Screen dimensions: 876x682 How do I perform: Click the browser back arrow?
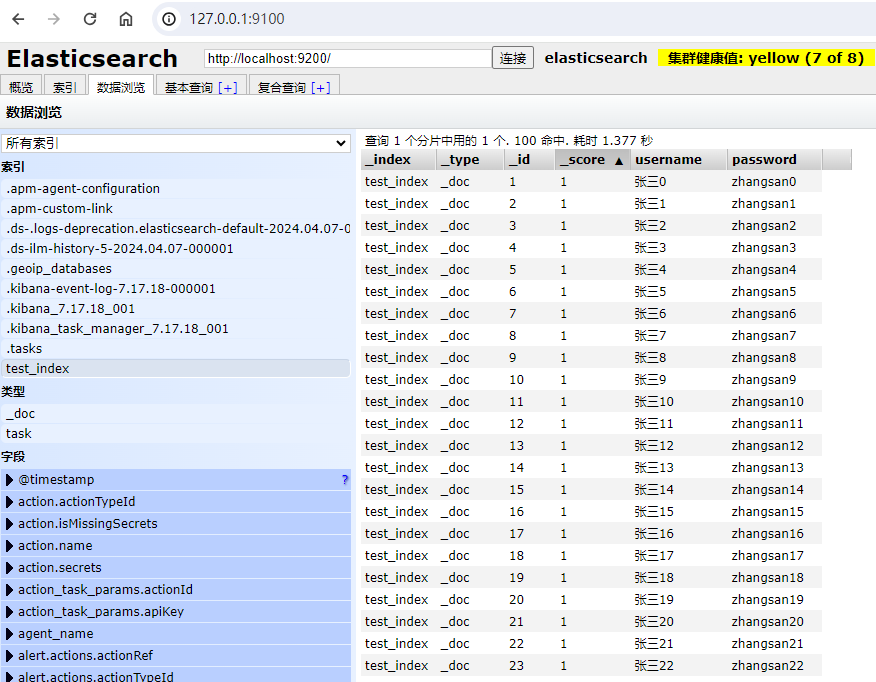tap(21, 19)
